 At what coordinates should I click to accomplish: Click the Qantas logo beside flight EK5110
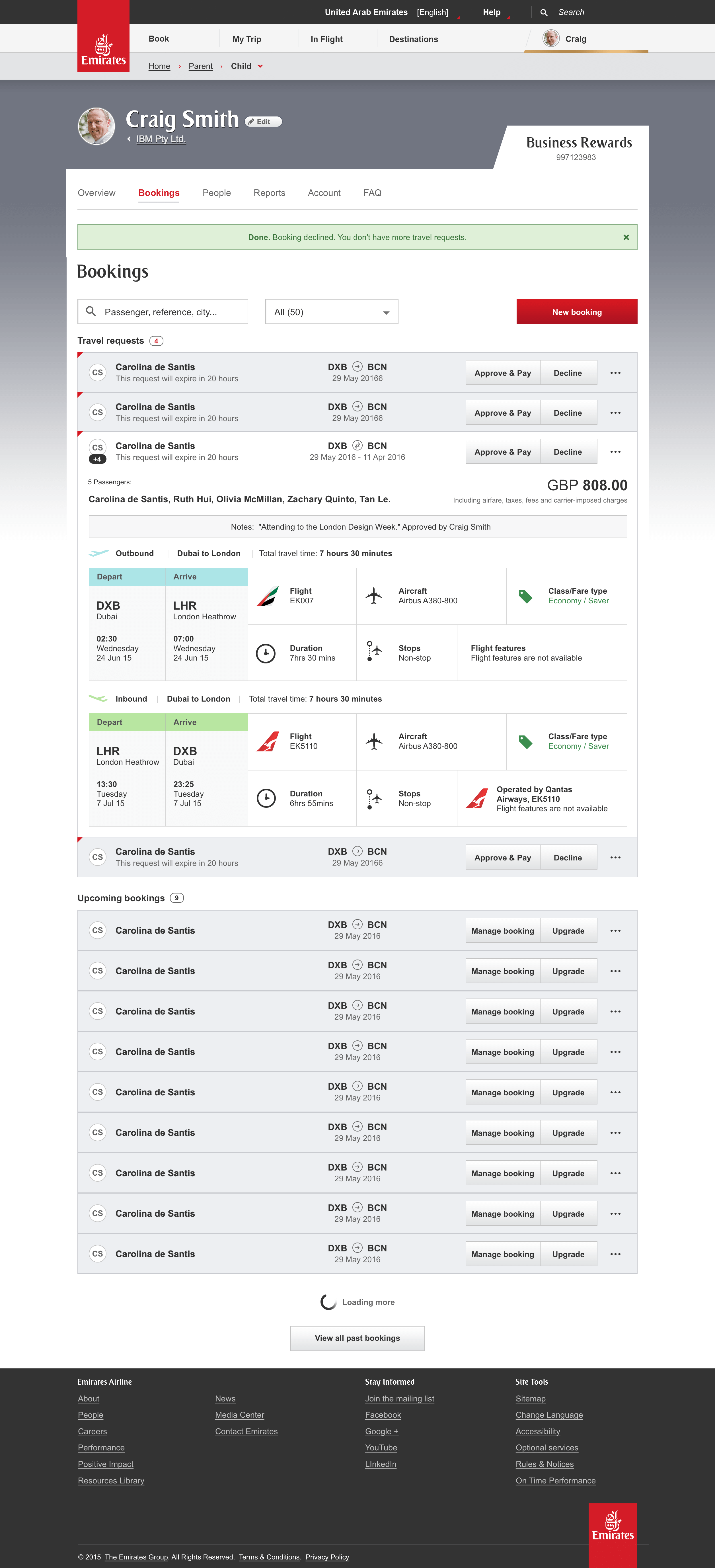pyautogui.click(x=268, y=741)
